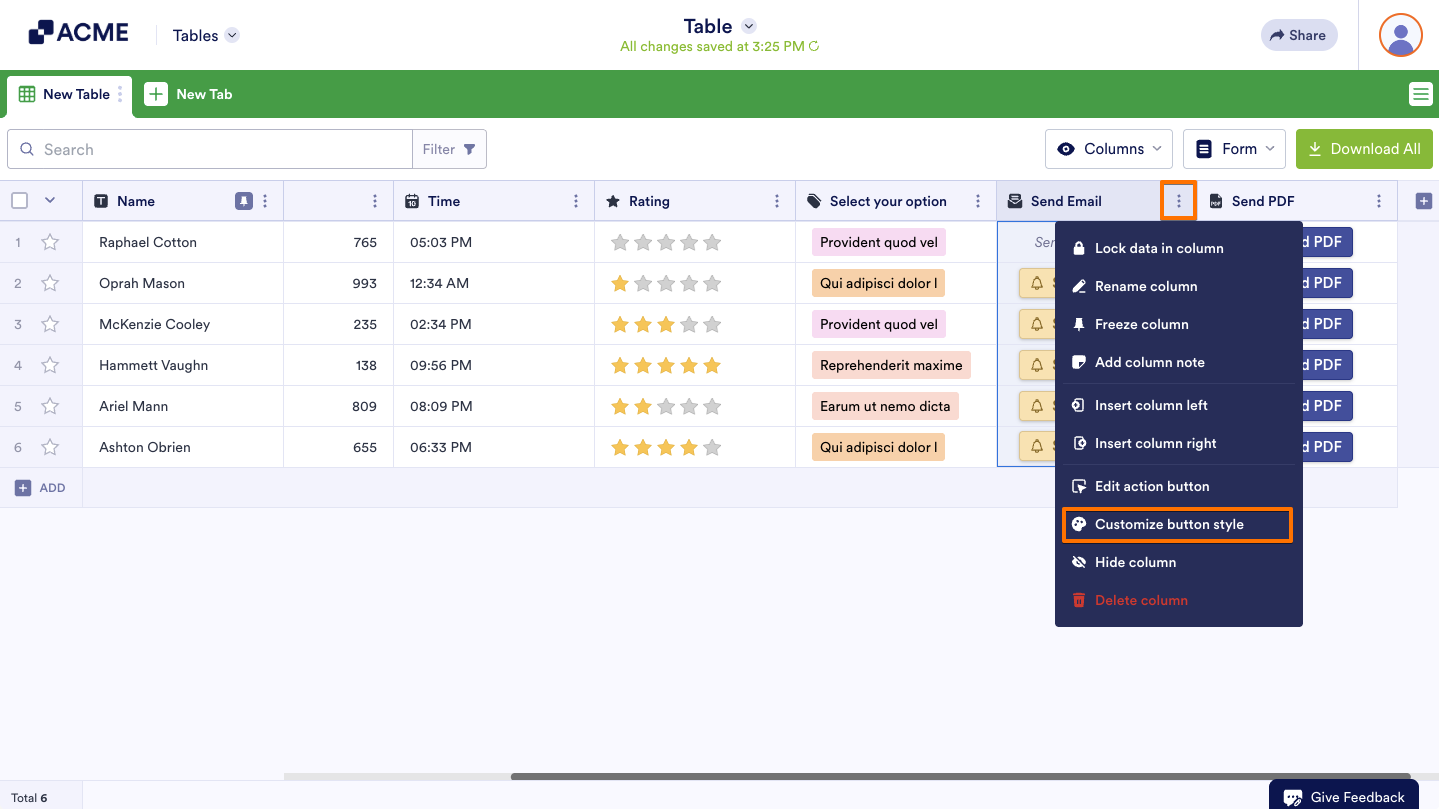Star the Raphael Cotton row
This screenshot has width=1439, height=809.
(50, 242)
